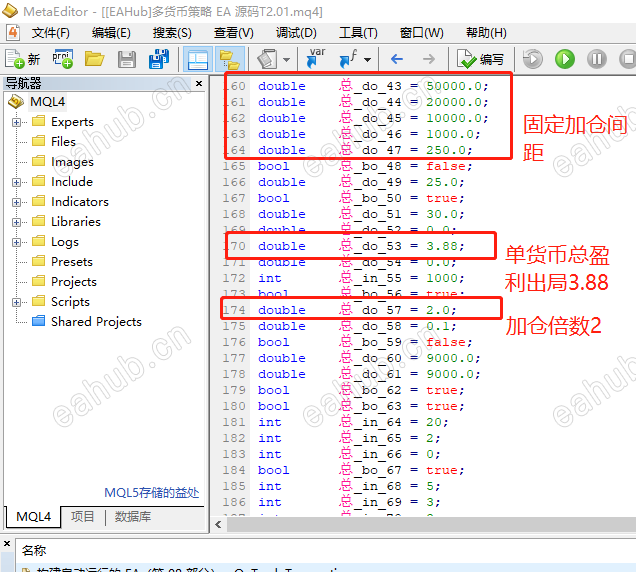Open the 搜索(S) menu
Screen dimensions: 636x572
click(172, 33)
